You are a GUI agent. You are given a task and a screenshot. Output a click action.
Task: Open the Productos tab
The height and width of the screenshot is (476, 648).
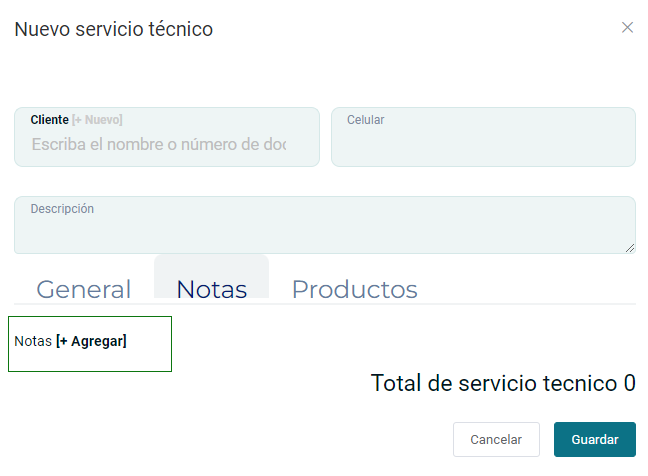pyautogui.click(x=354, y=290)
